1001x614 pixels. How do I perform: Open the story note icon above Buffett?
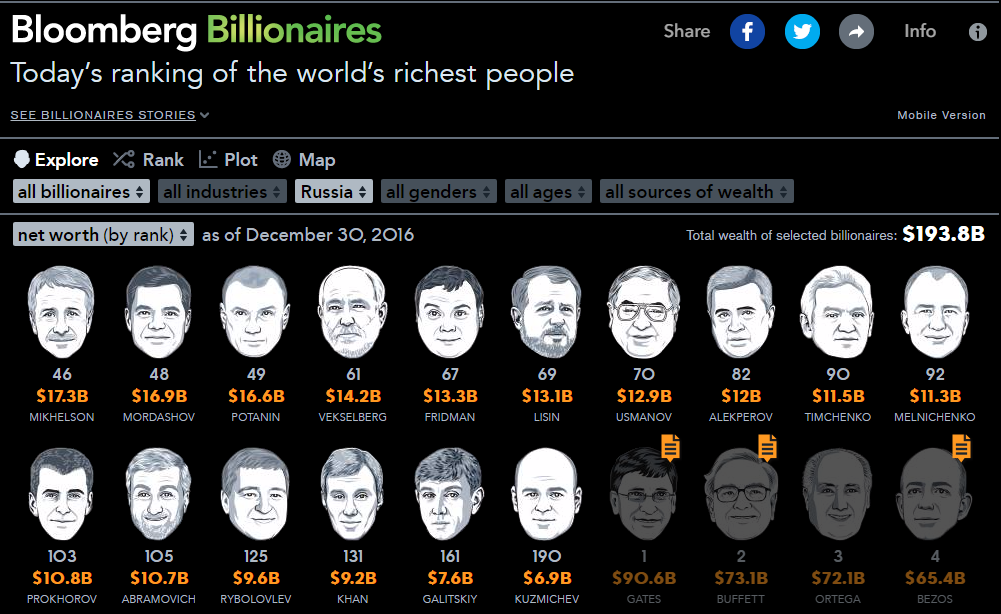click(767, 447)
